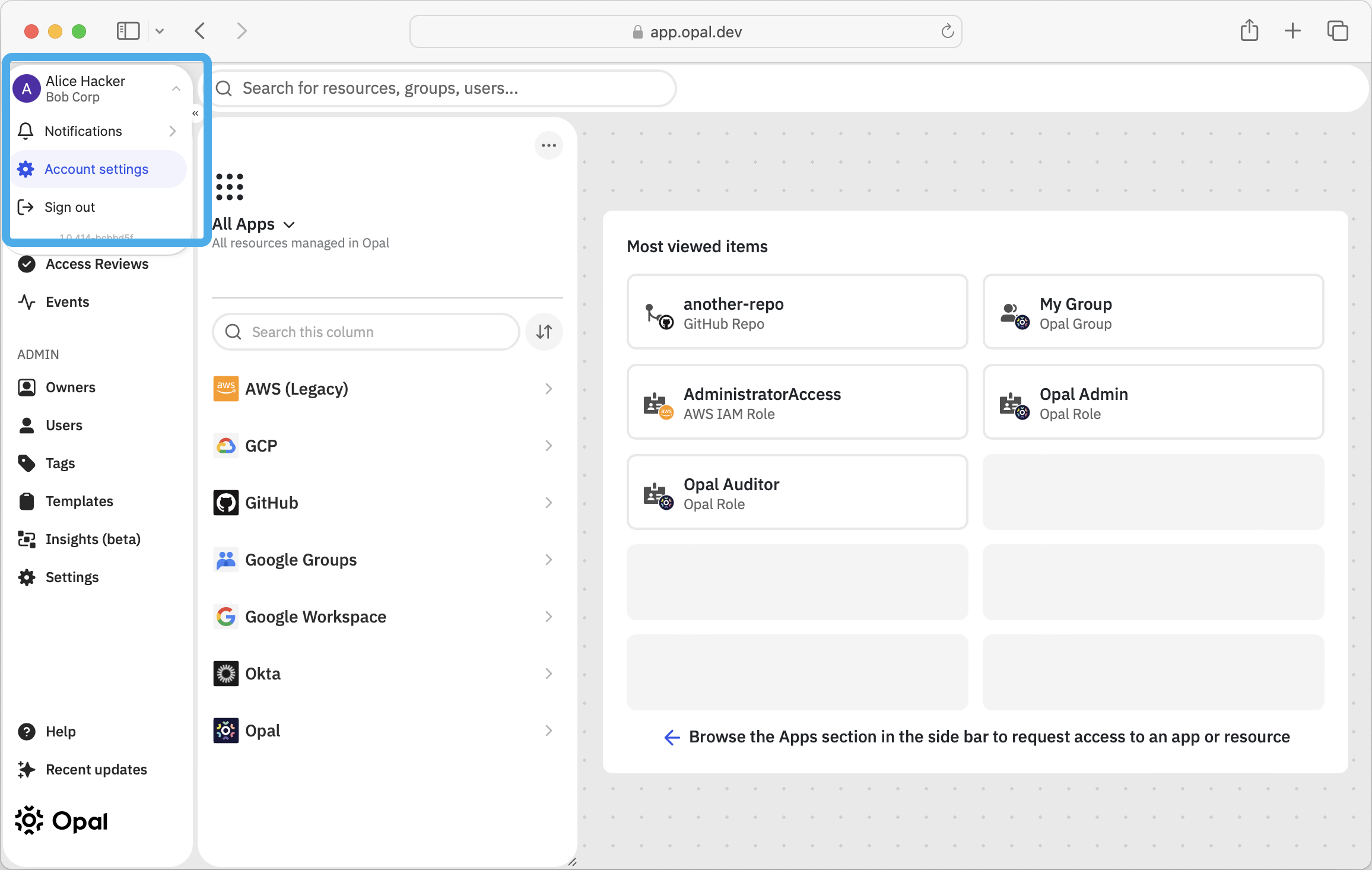The width and height of the screenshot is (1372, 870).
Task: Expand the AWS (Legacy) app row
Action: [x=387, y=389]
